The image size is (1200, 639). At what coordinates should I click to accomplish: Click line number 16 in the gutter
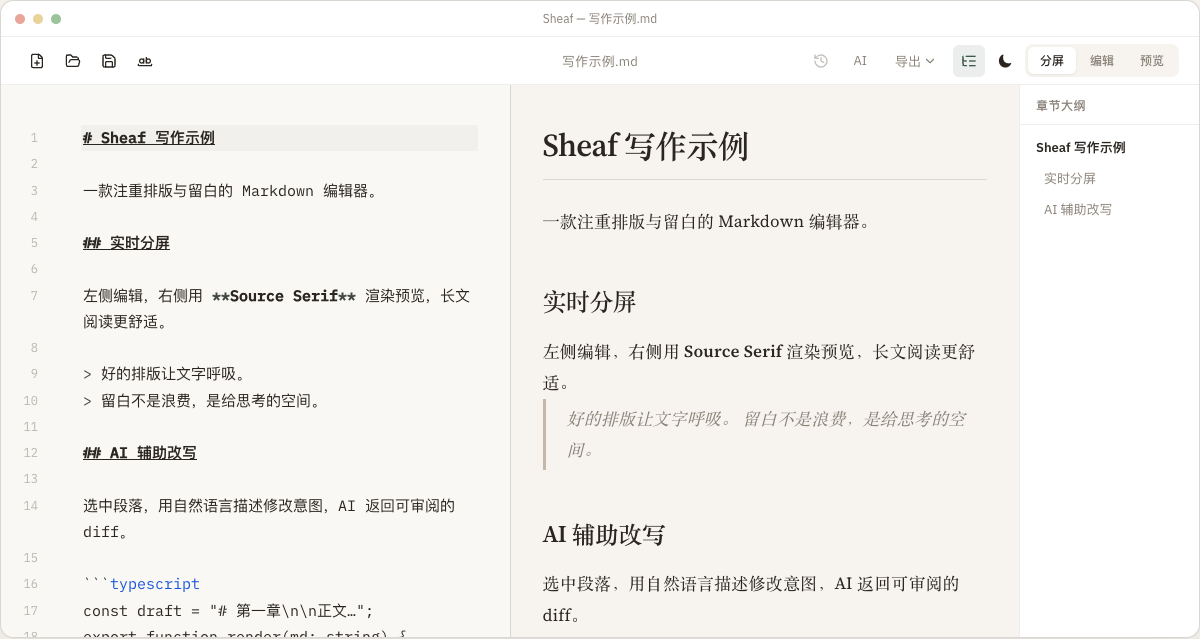(x=31, y=584)
